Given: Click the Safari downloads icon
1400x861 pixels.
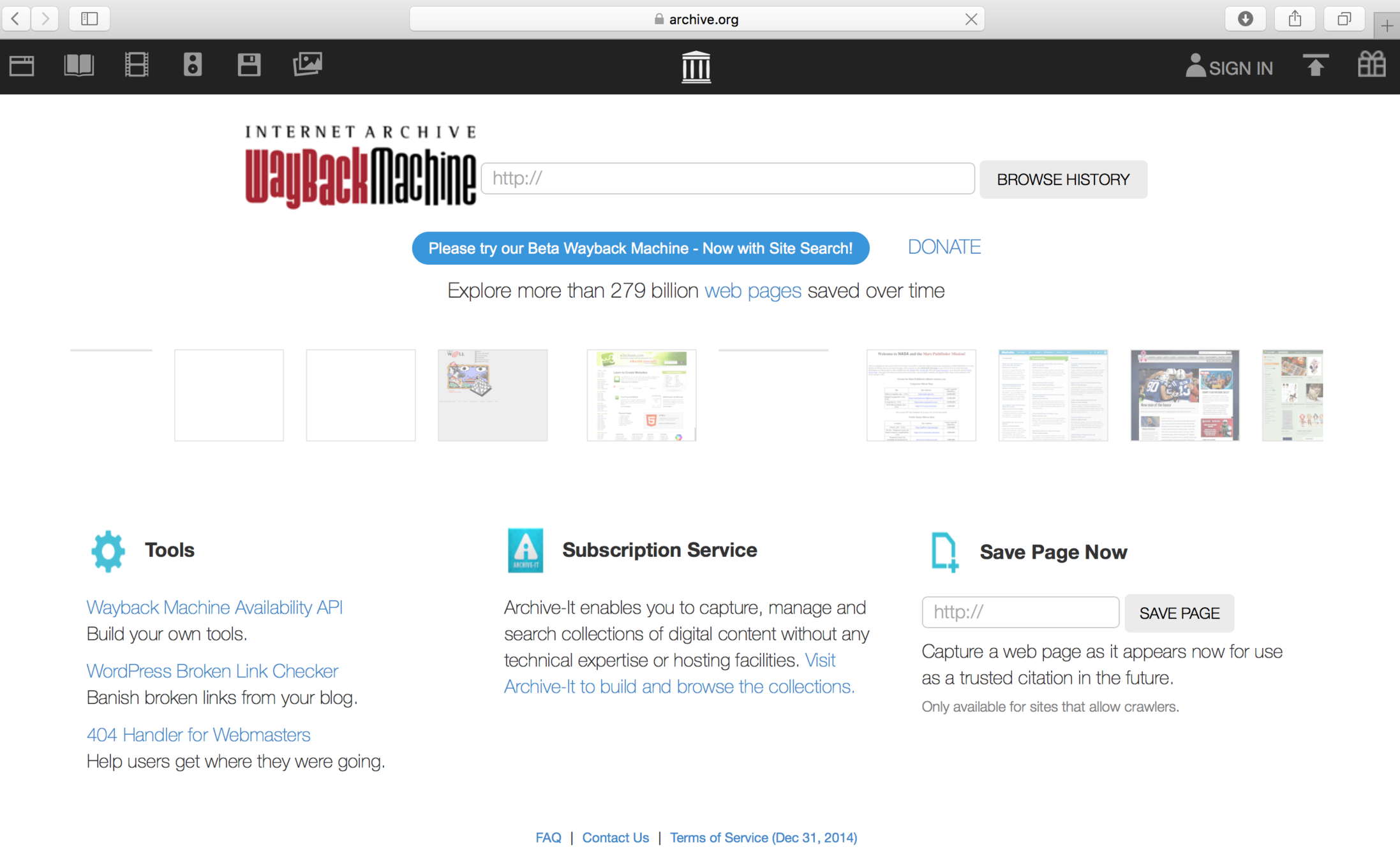Looking at the screenshot, I should [1245, 18].
